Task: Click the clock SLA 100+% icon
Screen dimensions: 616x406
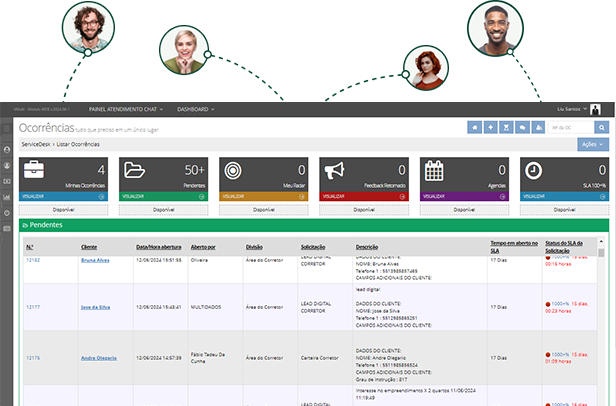Action: [x=534, y=170]
